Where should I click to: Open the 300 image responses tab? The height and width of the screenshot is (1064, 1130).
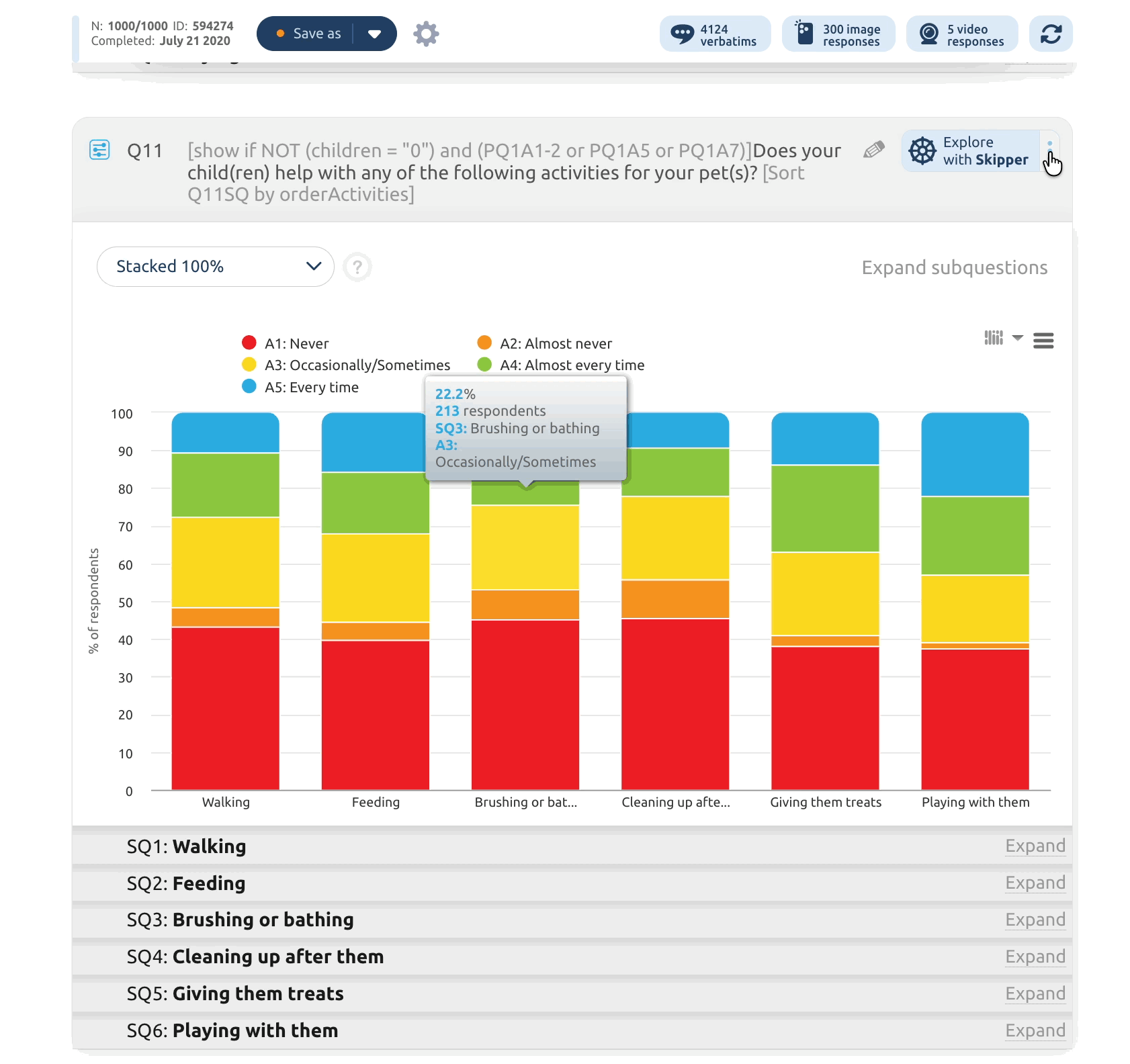[838, 34]
